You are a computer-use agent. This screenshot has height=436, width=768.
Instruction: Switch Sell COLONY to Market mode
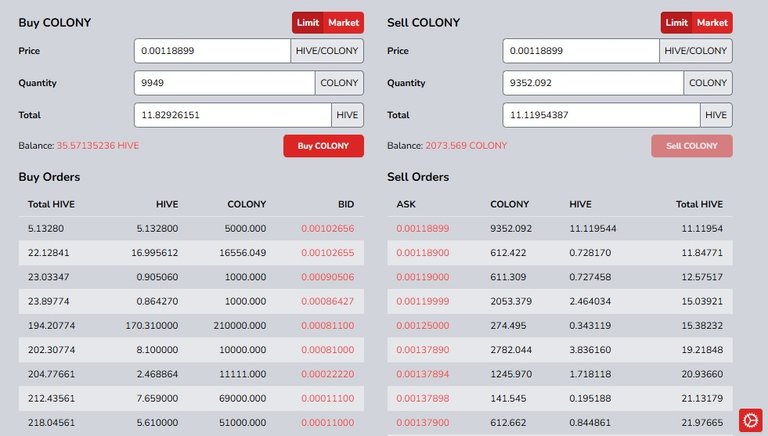point(712,22)
